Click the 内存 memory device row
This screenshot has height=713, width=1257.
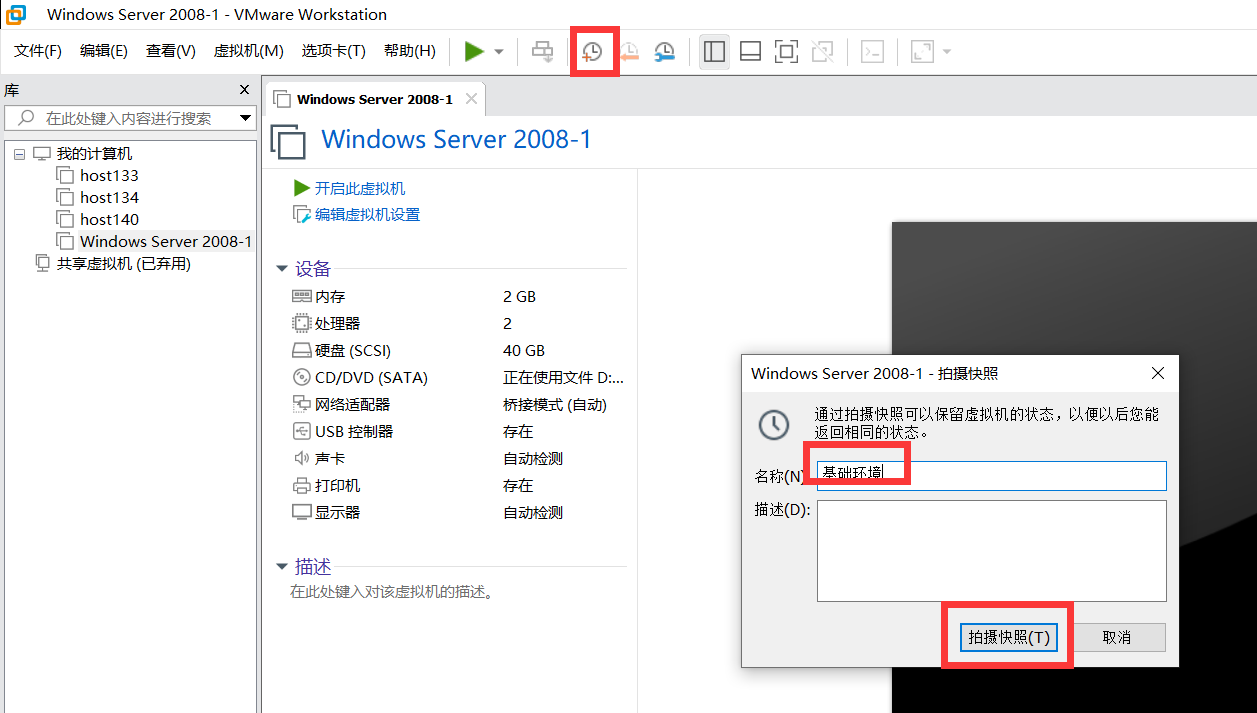[x=330, y=297]
